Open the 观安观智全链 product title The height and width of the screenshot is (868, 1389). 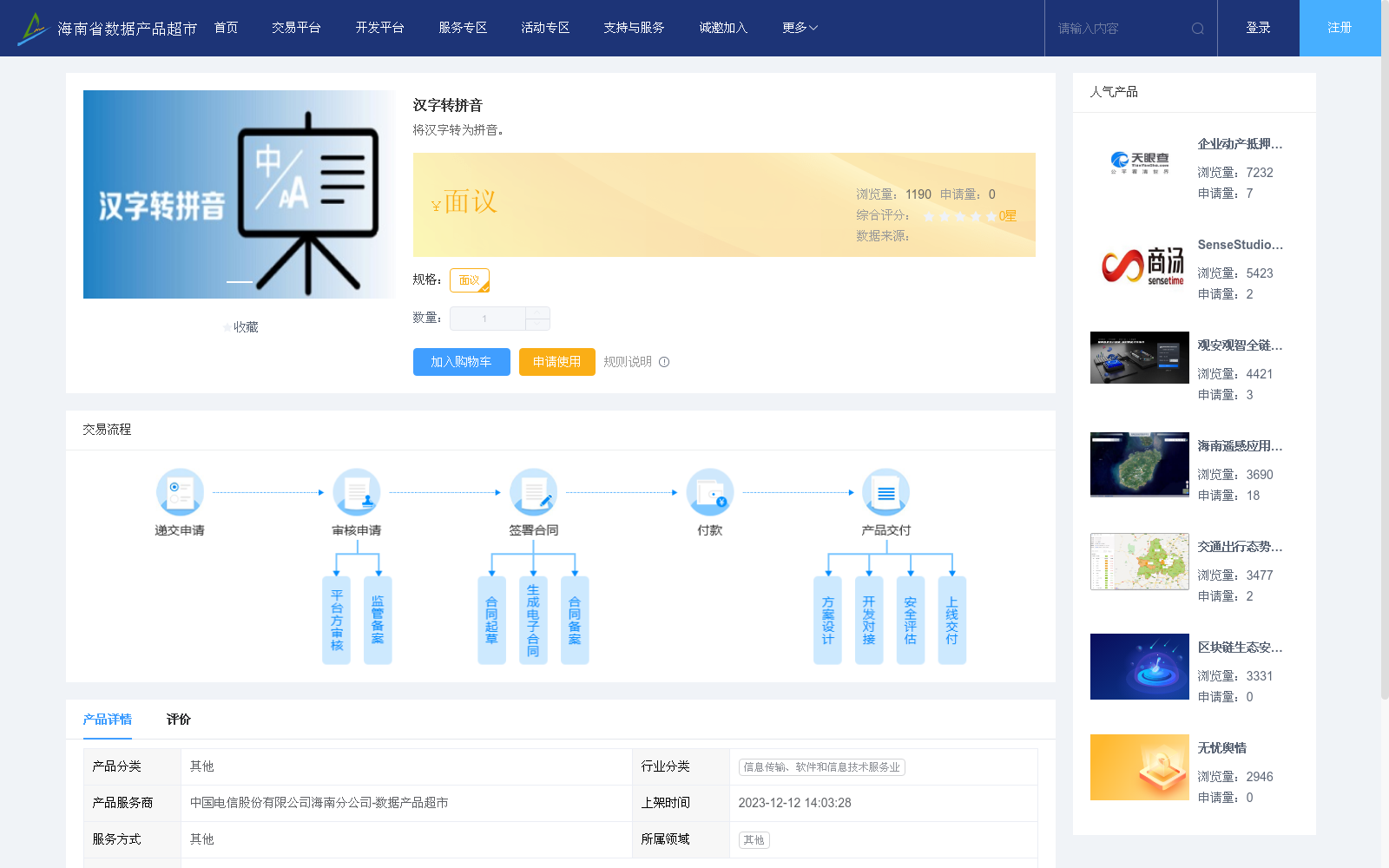click(x=1241, y=345)
